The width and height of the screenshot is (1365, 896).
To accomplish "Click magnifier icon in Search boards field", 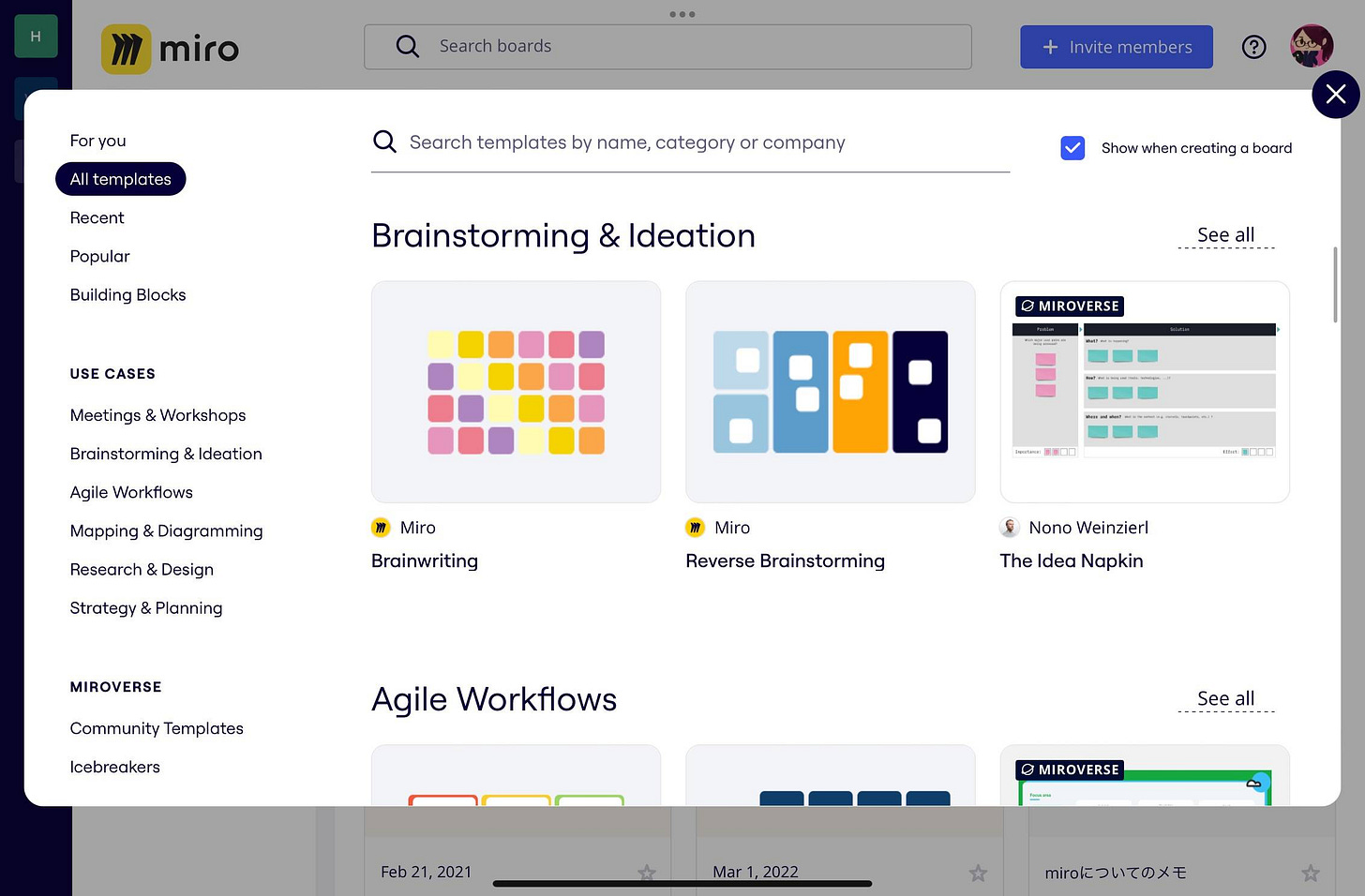I will tap(407, 46).
